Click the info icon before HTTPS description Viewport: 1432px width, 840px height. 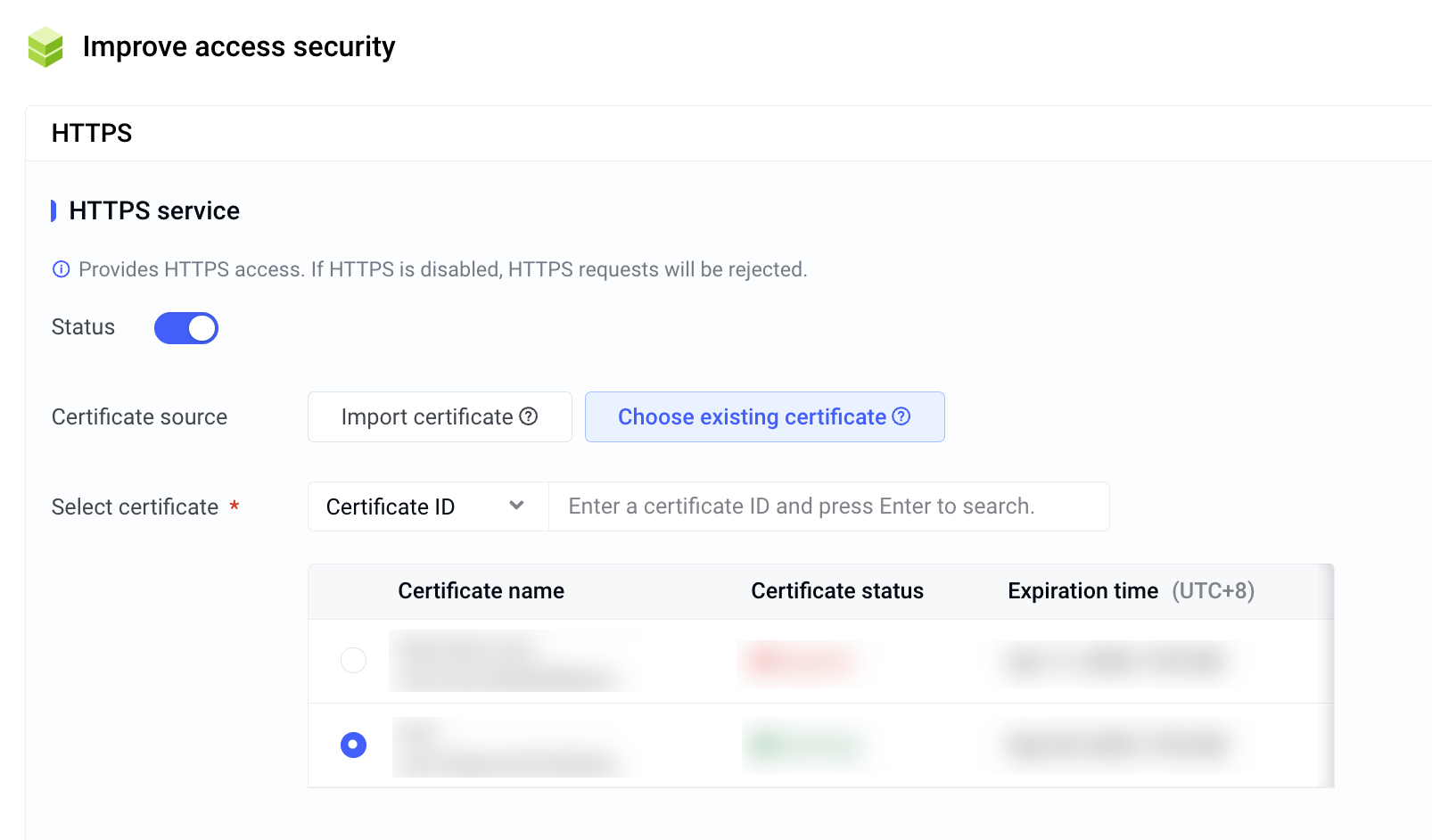[x=61, y=269]
